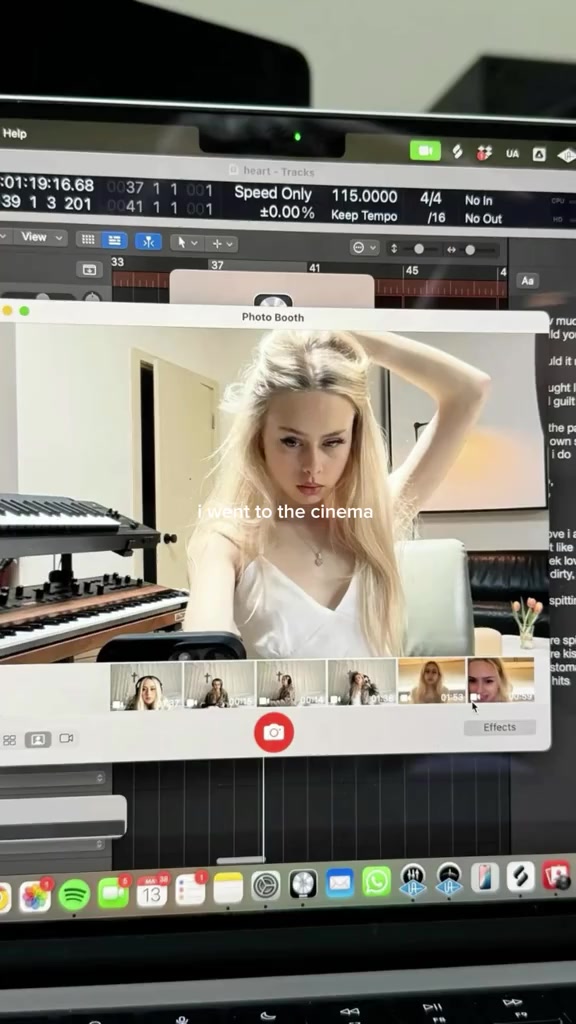The height and width of the screenshot is (1024, 576).
Task: Switch Photo Booth to video recording mode
Action: 66,739
